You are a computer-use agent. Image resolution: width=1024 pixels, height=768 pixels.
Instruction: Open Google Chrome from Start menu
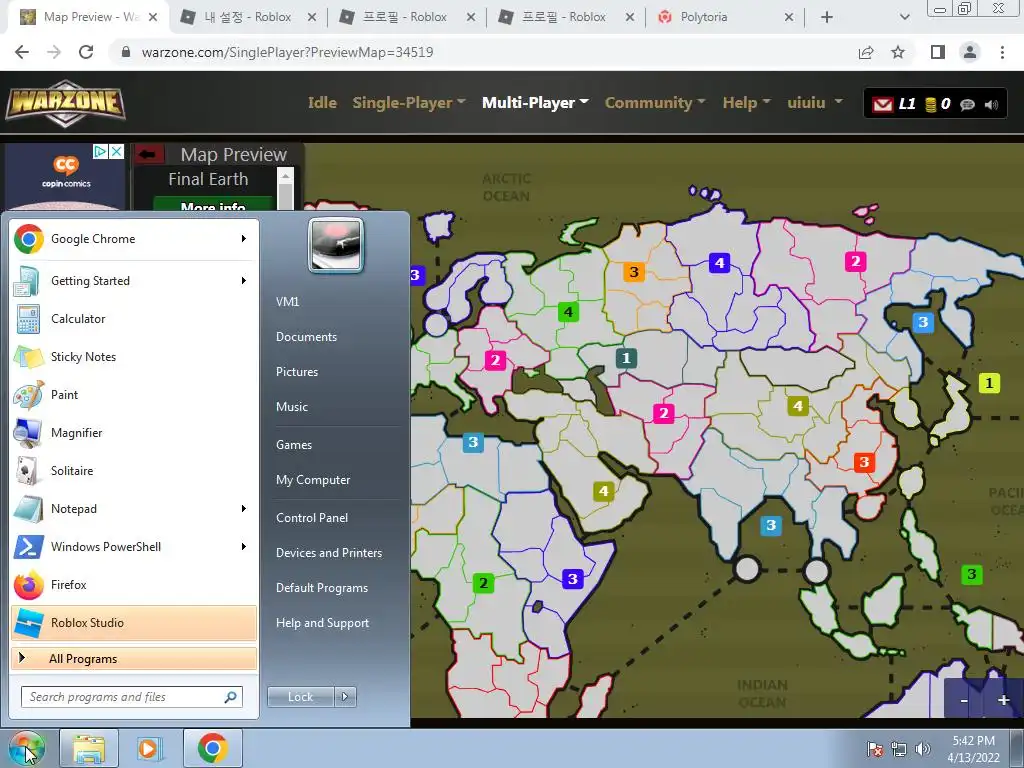click(x=134, y=239)
